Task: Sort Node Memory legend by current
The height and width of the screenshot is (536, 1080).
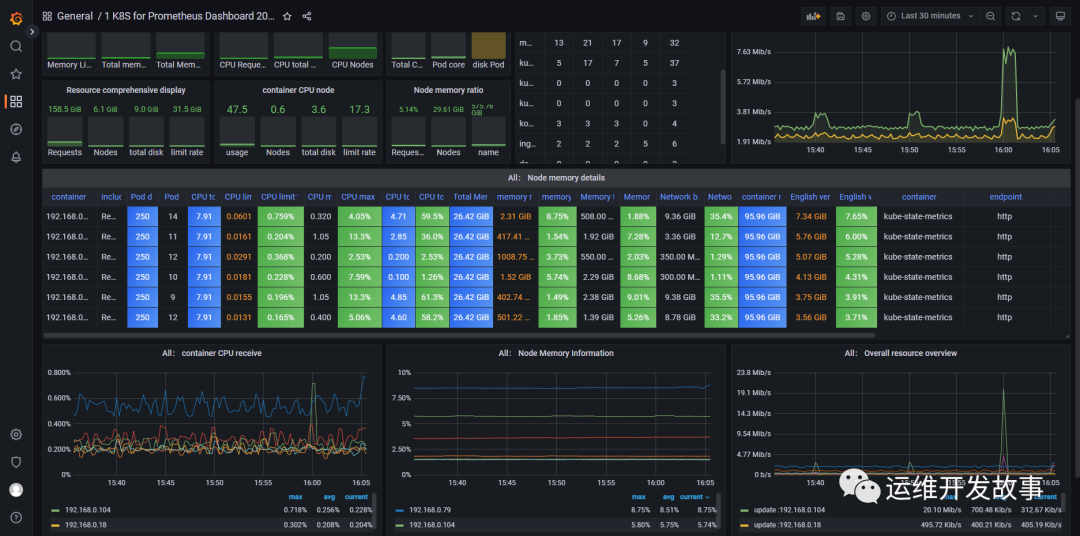Action: click(694, 497)
